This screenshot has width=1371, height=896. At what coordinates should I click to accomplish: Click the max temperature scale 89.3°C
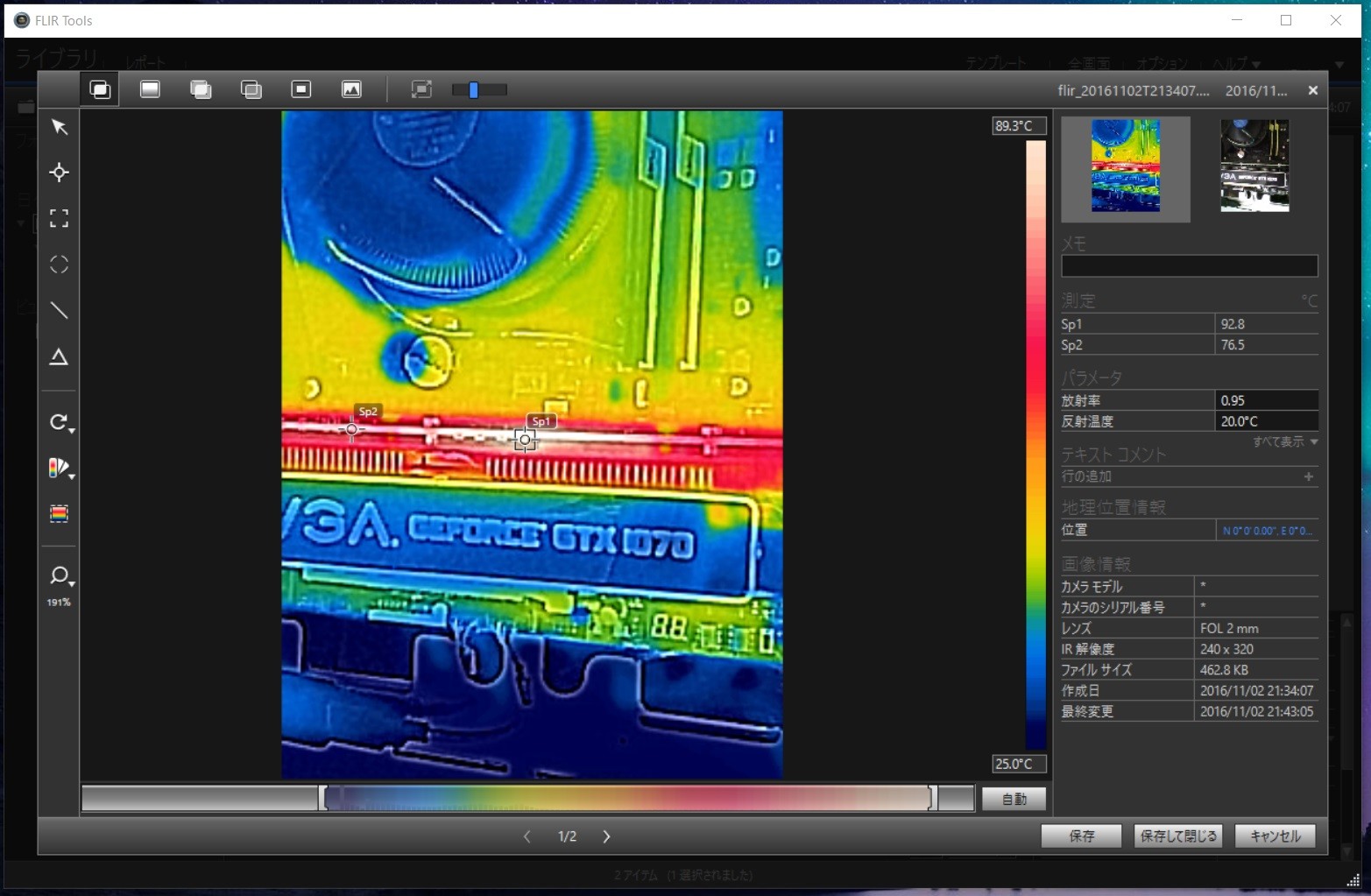tap(1019, 126)
